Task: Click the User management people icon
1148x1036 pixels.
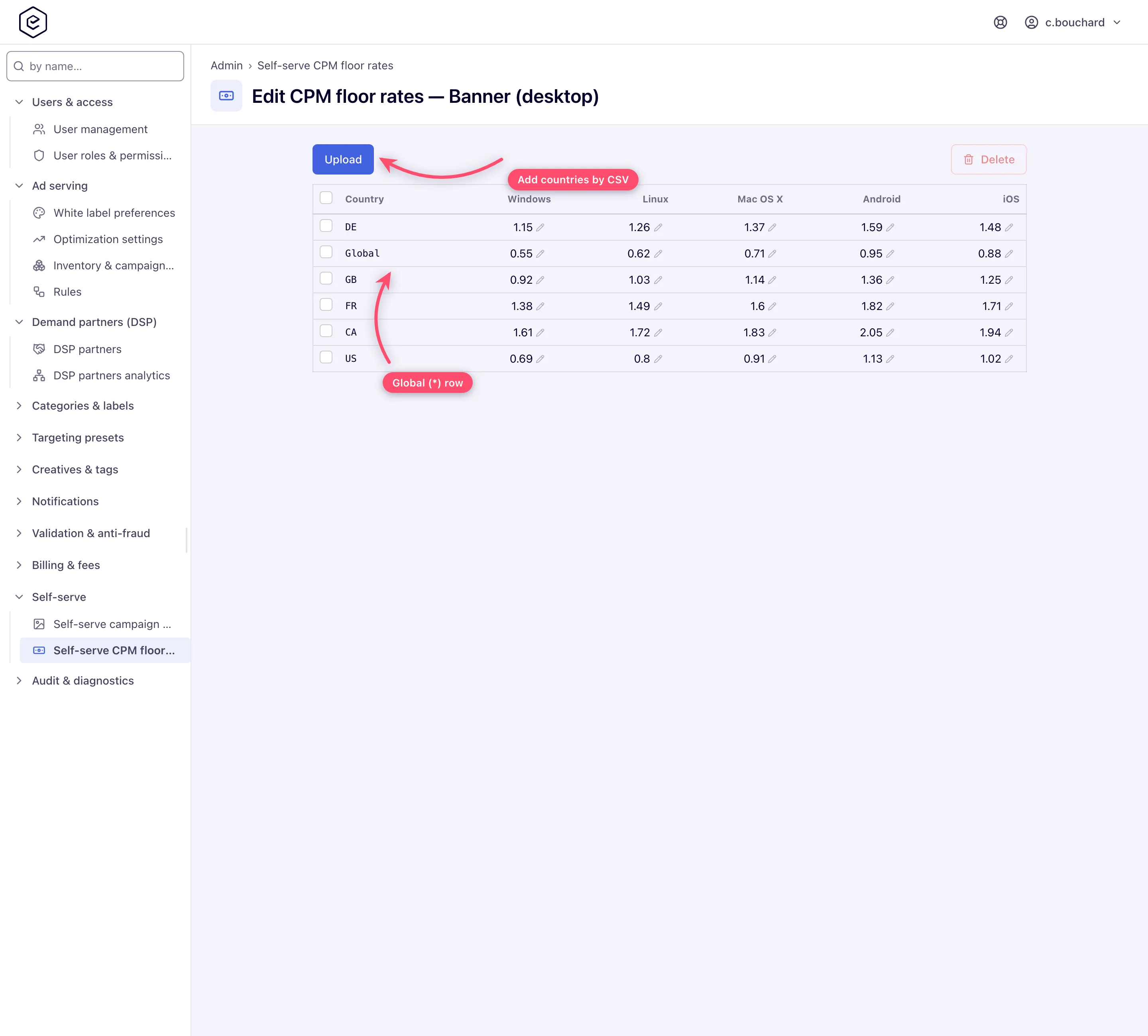Action: click(39, 129)
